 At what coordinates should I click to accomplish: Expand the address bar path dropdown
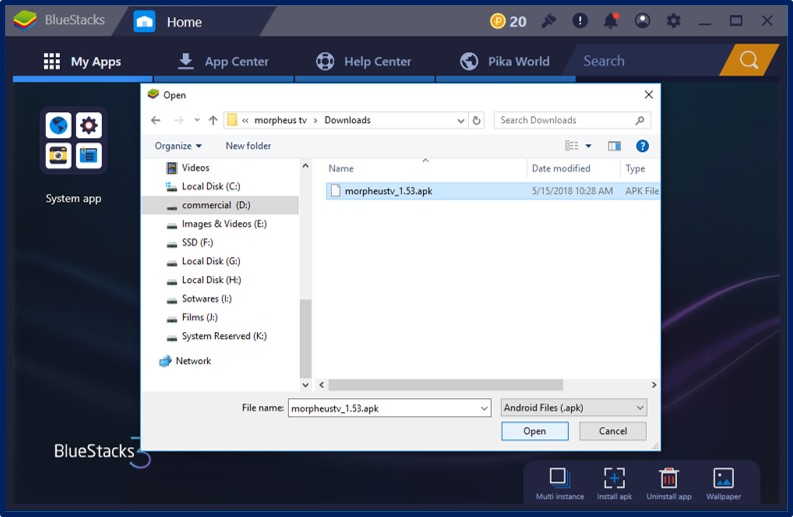(461, 120)
